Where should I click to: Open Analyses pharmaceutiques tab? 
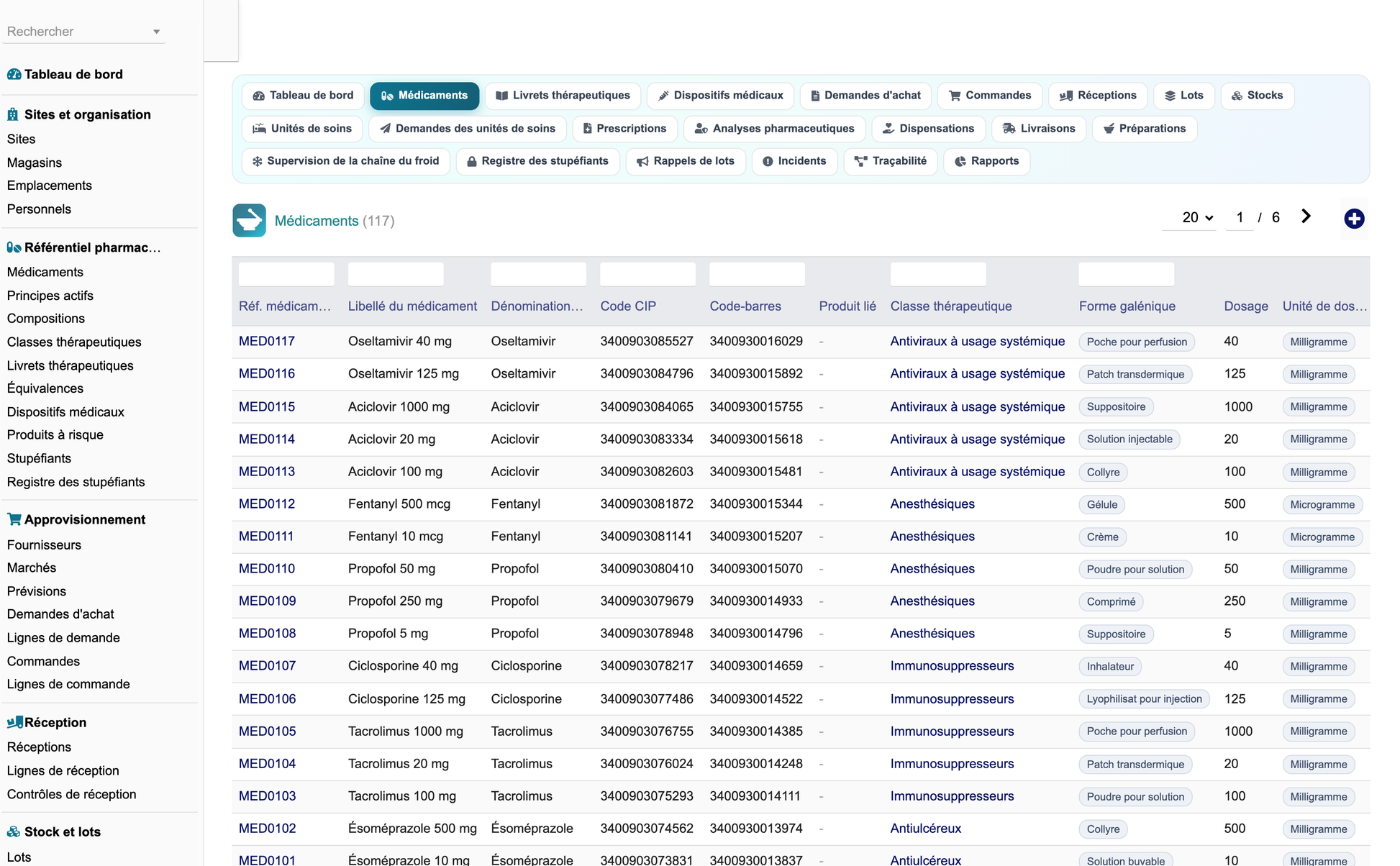point(774,129)
